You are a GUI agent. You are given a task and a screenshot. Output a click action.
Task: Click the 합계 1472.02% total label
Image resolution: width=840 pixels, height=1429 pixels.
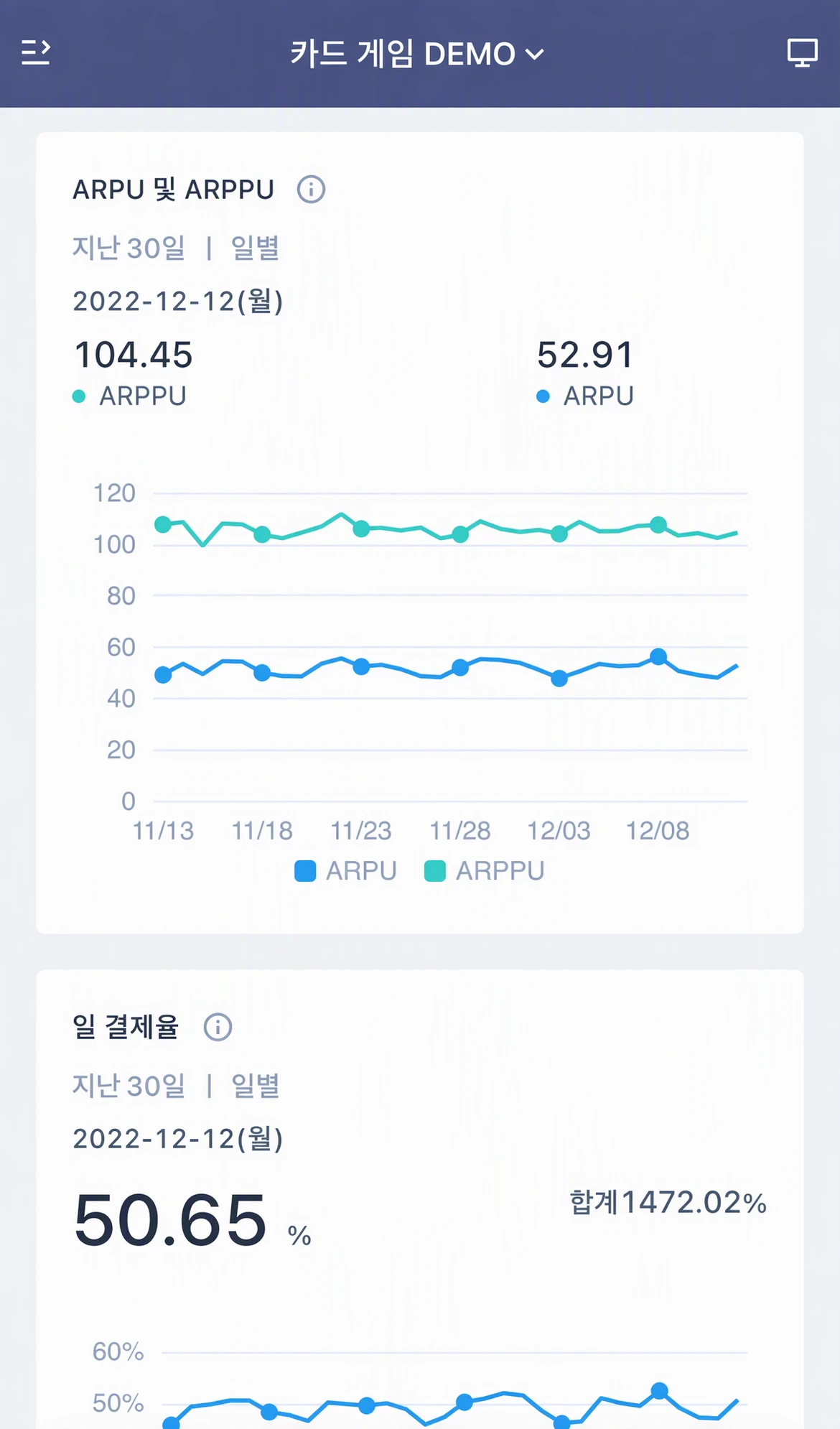click(668, 1202)
